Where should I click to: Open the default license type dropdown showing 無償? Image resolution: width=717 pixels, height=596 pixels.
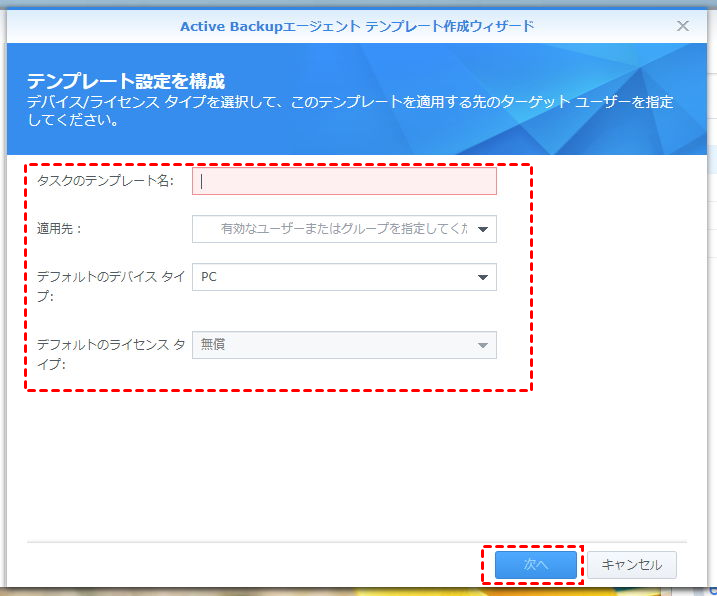pos(344,345)
